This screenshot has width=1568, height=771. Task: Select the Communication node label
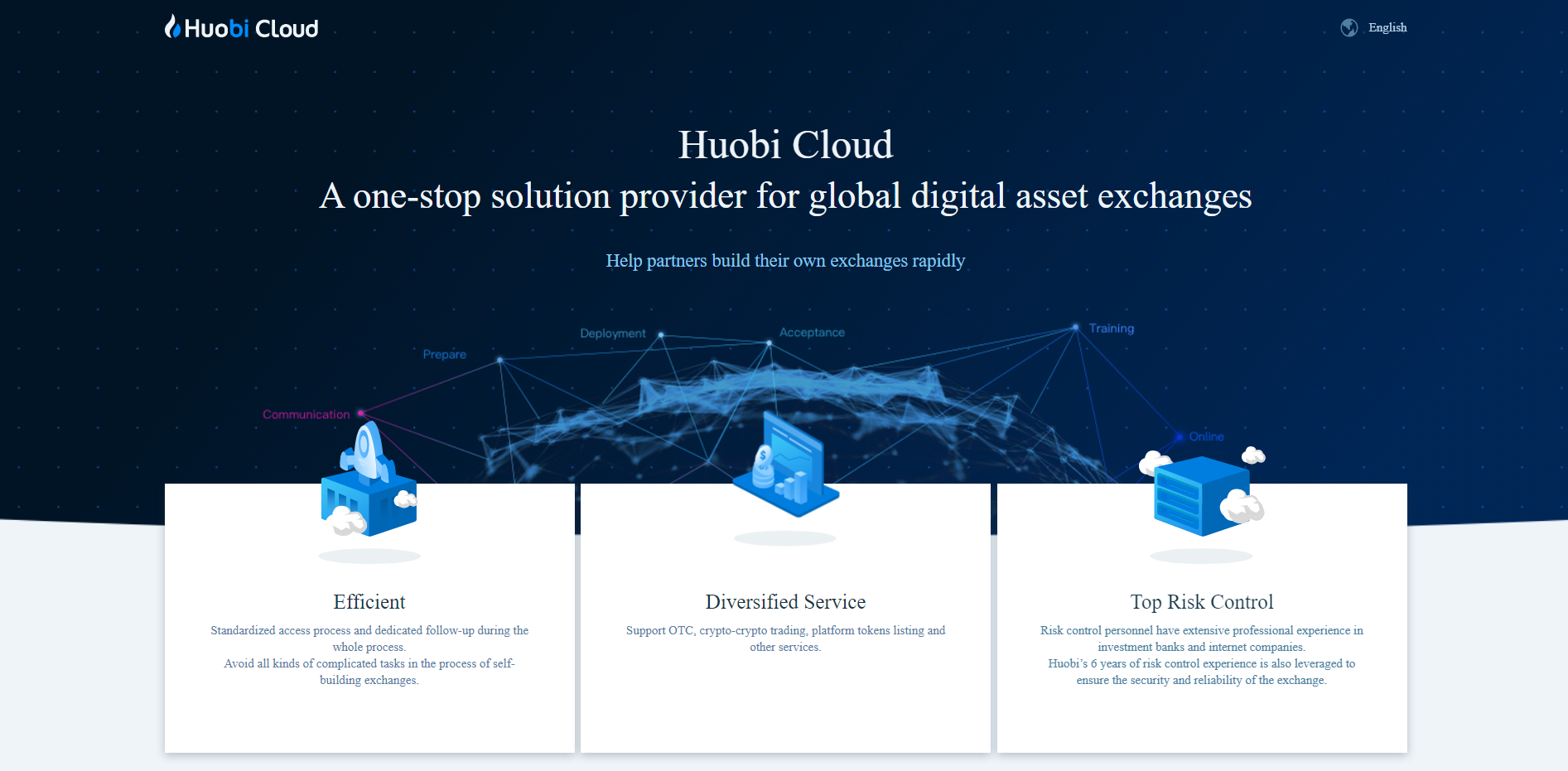click(306, 414)
